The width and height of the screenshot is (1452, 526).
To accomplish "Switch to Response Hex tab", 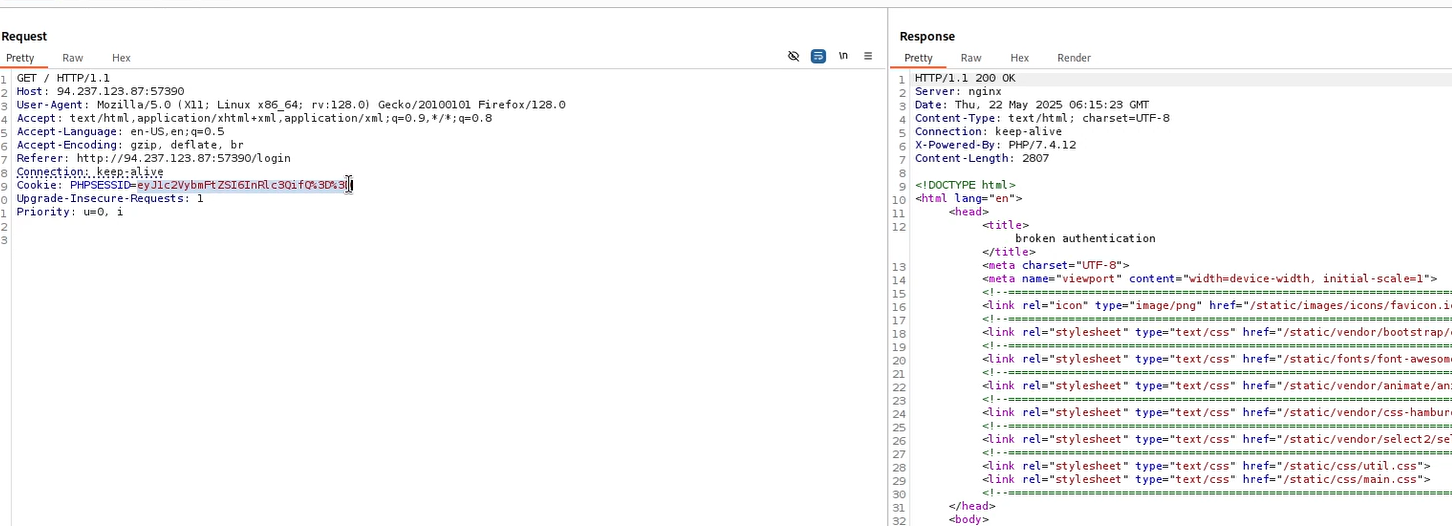I will (x=1020, y=58).
